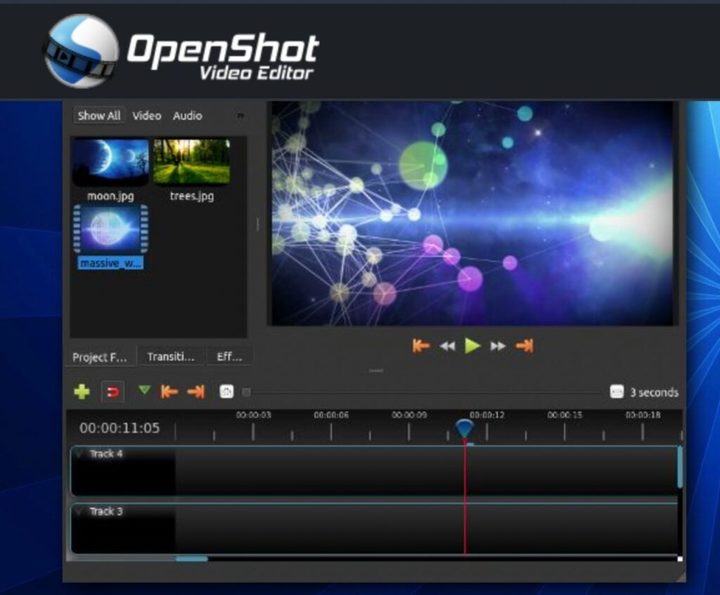Expand the Track 4 dropdown arrow
The image size is (720, 595).
(x=80, y=454)
